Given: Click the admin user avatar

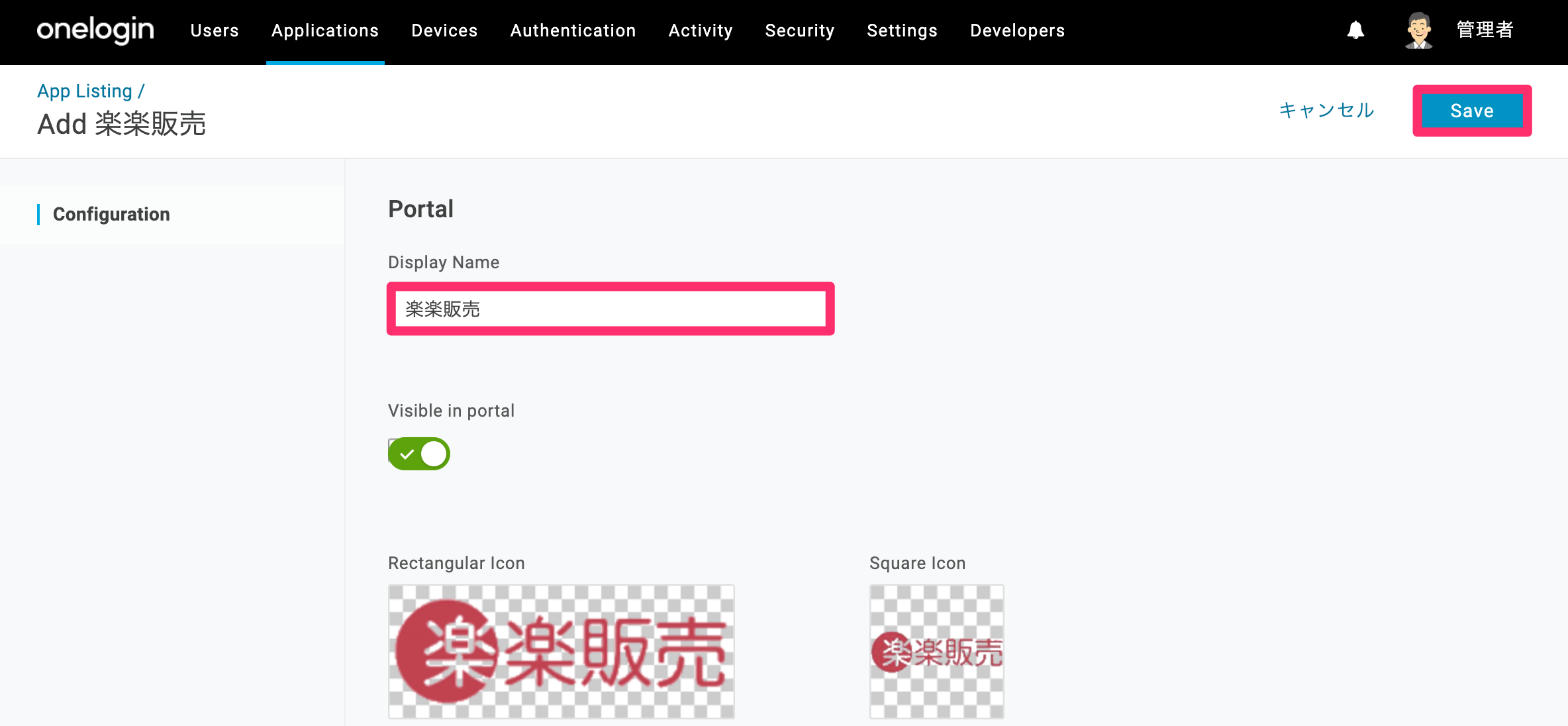Looking at the screenshot, I should pyautogui.click(x=1418, y=30).
